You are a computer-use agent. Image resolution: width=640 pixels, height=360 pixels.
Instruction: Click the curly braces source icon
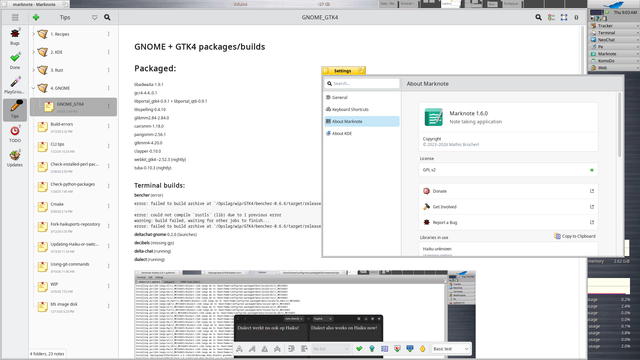576,17
